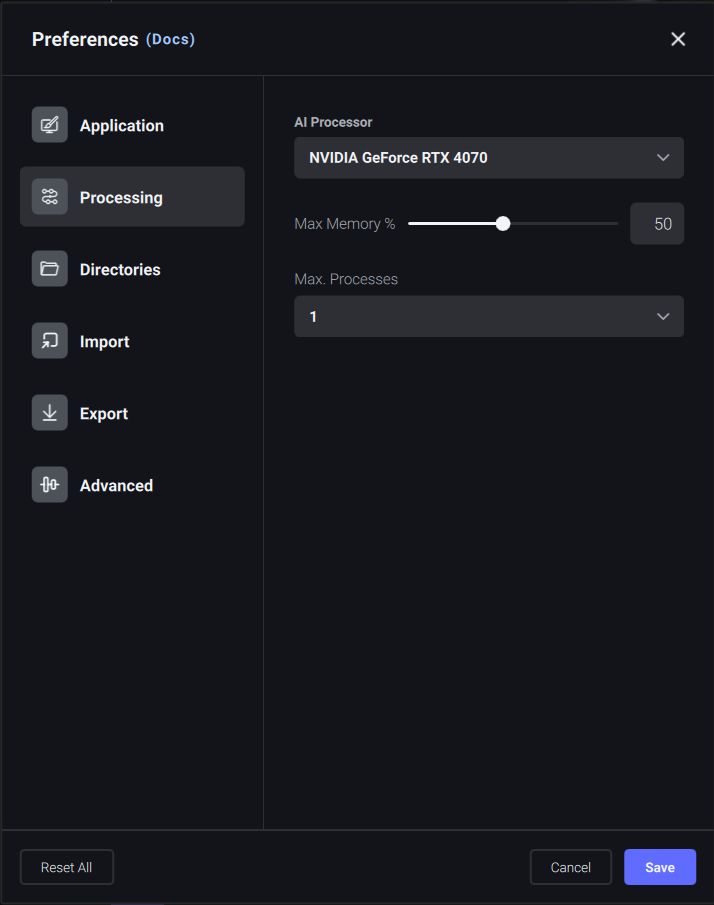
Task: Select the Import preferences section
Action: click(104, 341)
